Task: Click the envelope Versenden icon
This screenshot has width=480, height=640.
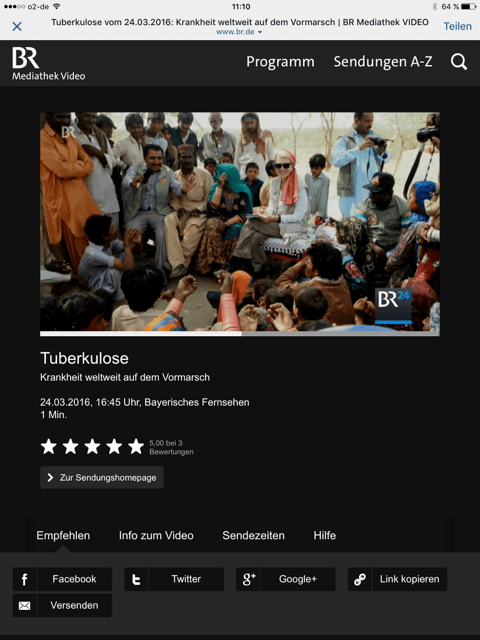Action: pos(24,605)
